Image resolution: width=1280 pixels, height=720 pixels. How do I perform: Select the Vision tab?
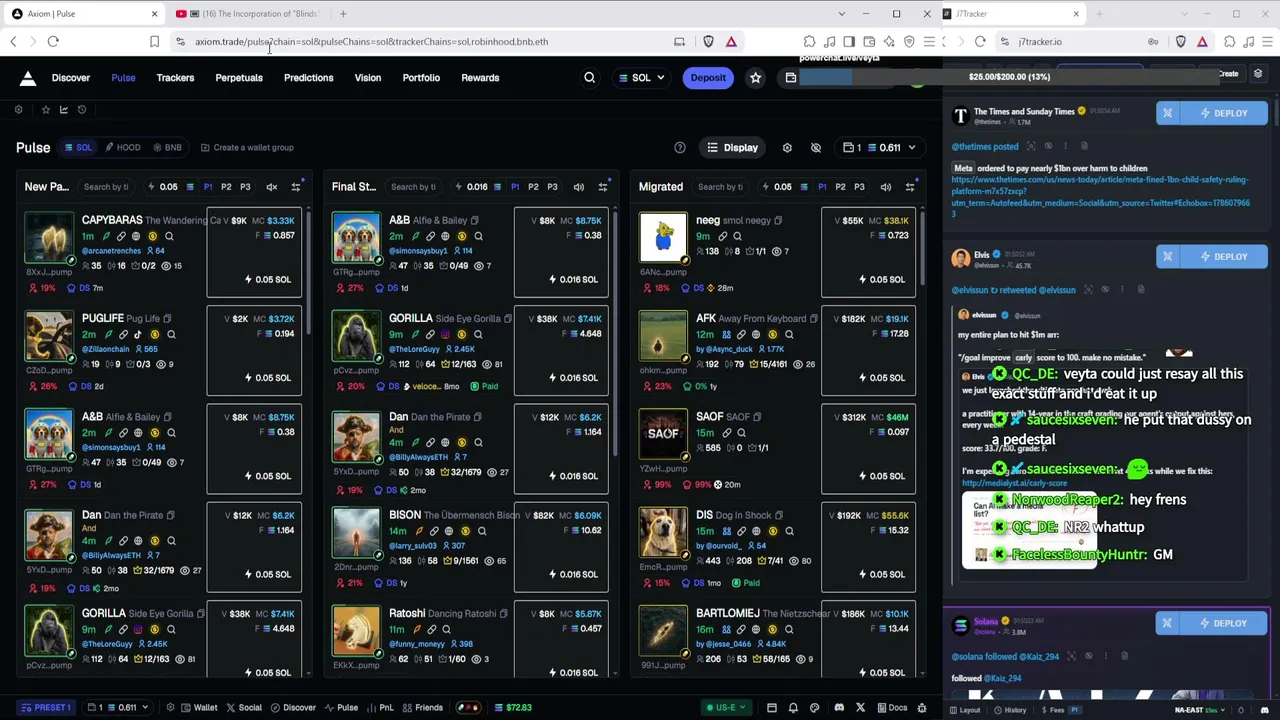click(367, 78)
